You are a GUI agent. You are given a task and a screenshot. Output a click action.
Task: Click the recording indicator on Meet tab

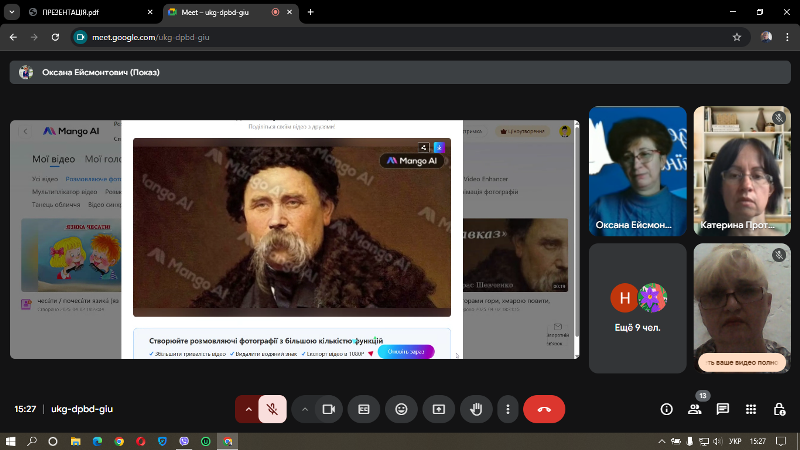(276, 12)
